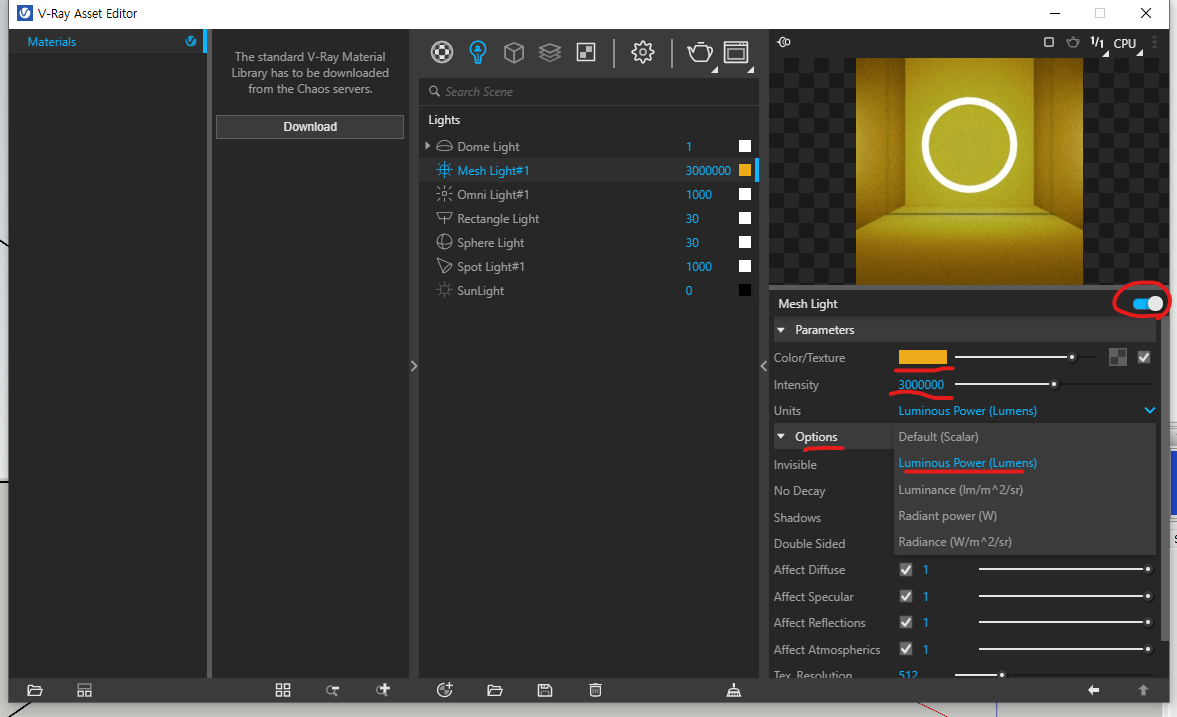Toggle the Mesh Light on/off switch

coord(1148,303)
